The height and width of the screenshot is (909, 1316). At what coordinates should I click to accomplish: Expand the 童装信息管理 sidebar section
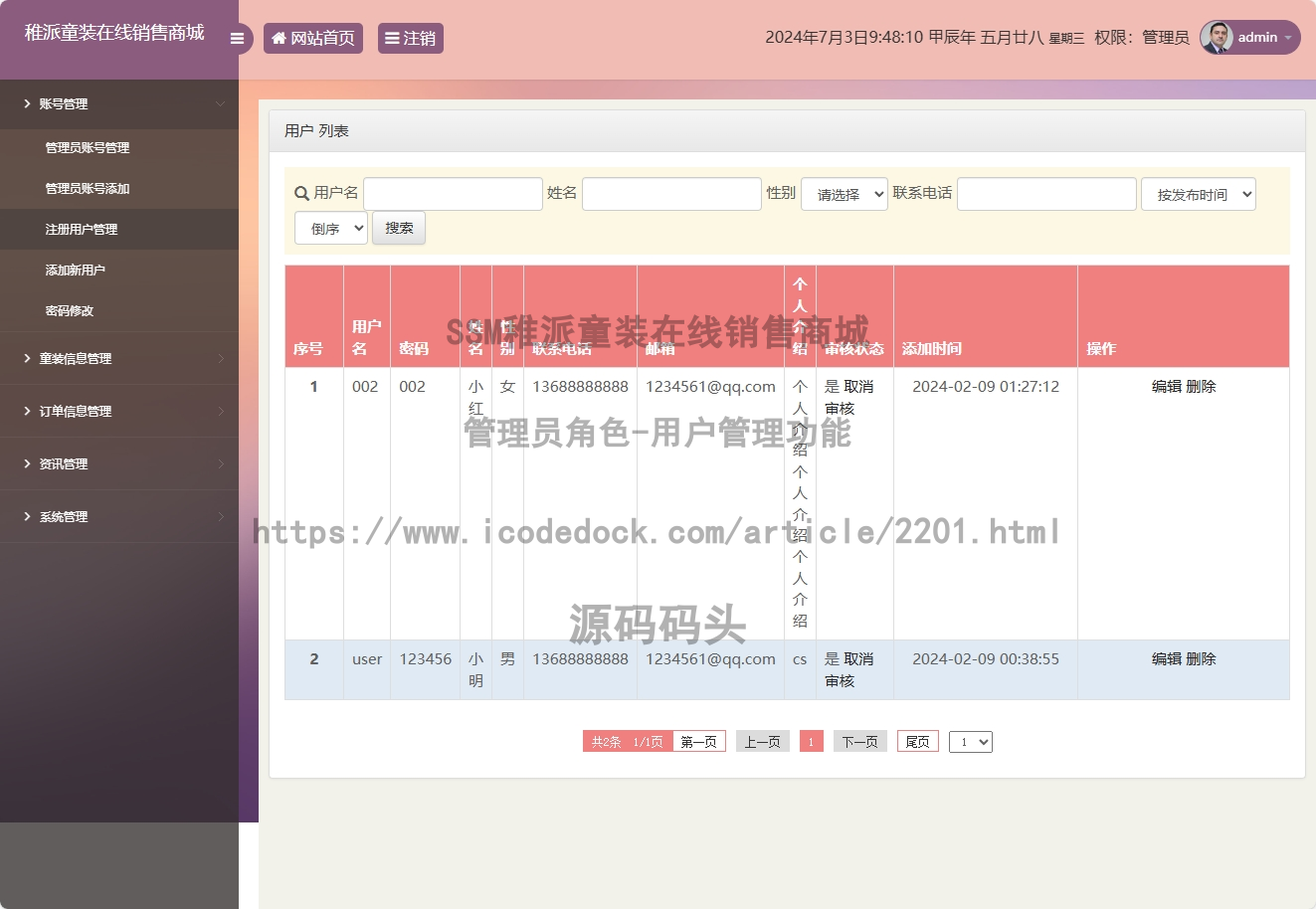119,358
